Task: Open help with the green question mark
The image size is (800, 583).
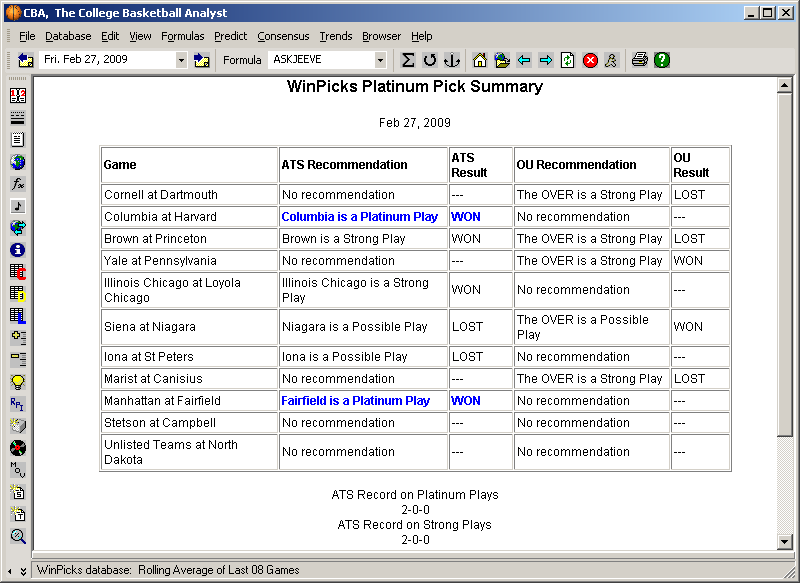Action: tap(662, 60)
